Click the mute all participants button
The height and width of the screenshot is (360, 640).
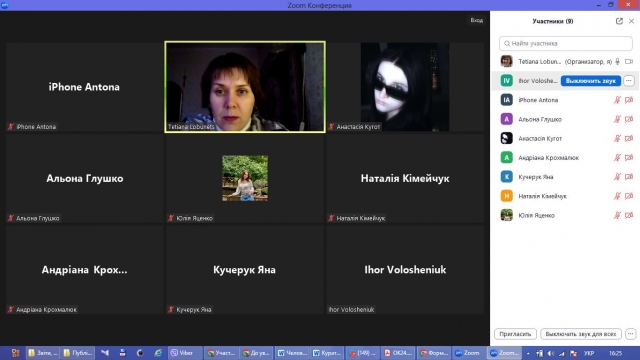(x=581, y=334)
